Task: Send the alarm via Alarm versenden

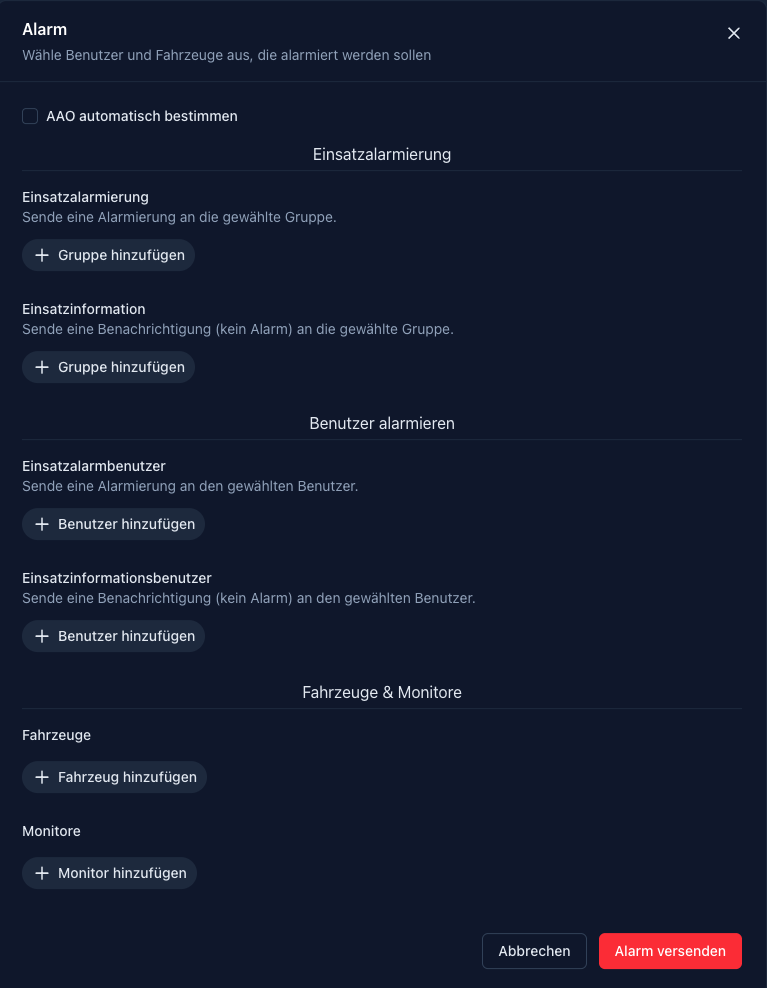Action: [670, 951]
